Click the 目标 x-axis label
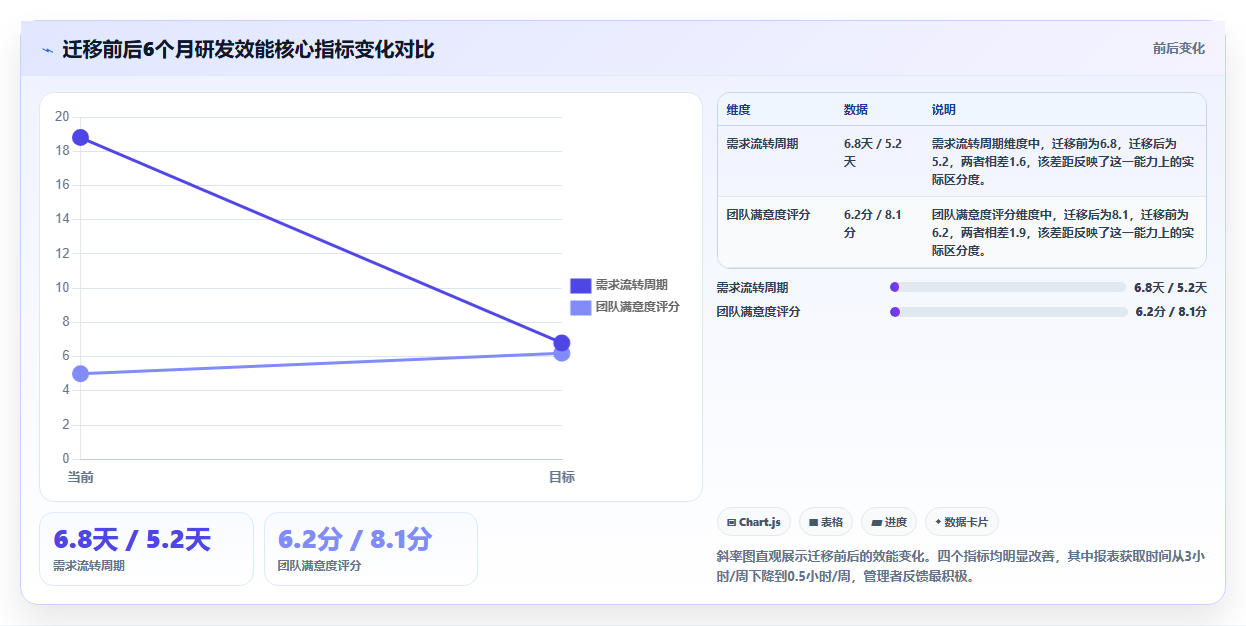This screenshot has width=1246, height=626. (x=562, y=477)
